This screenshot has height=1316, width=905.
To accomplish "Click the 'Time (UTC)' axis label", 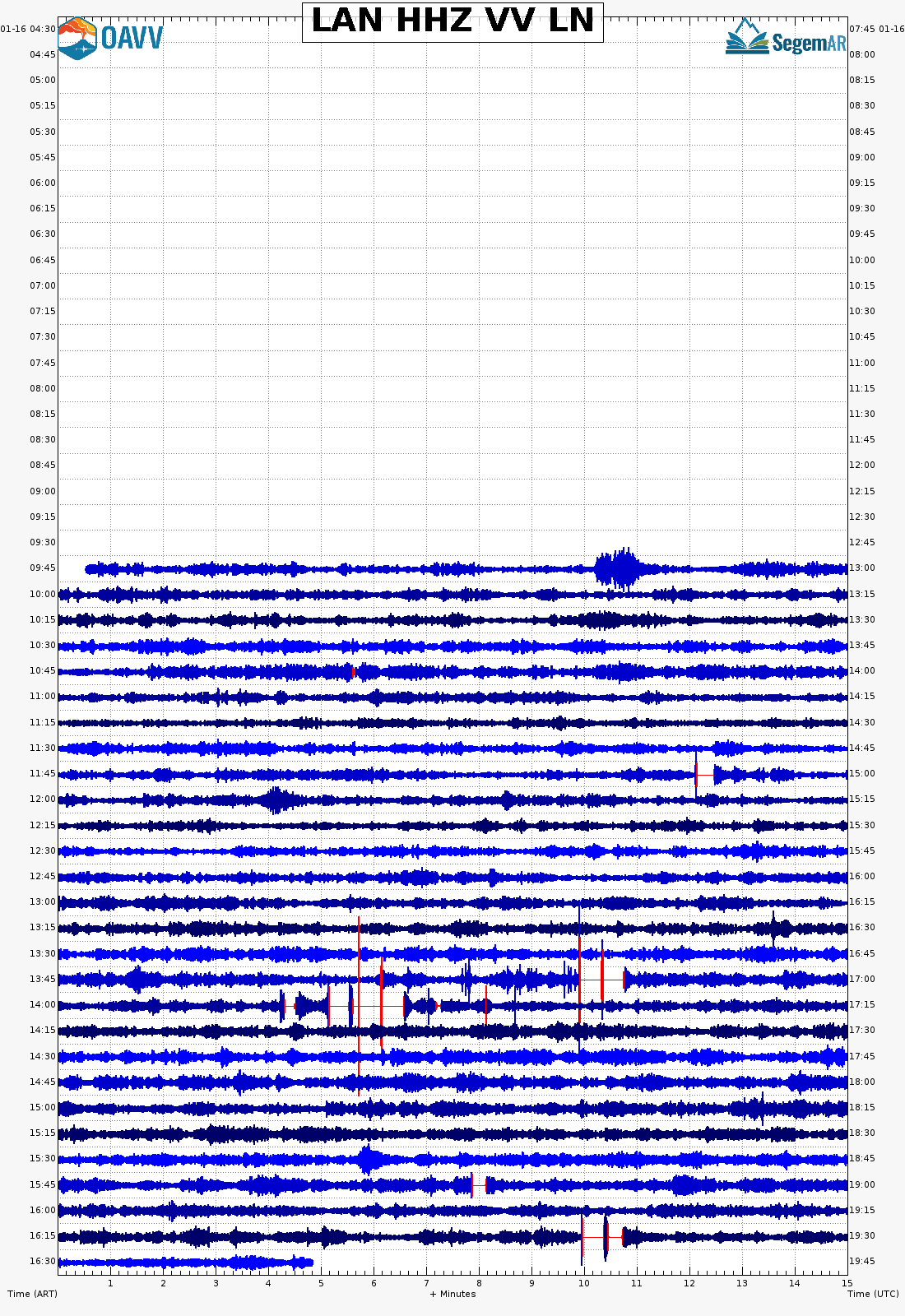I will (x=873, y=1294).
